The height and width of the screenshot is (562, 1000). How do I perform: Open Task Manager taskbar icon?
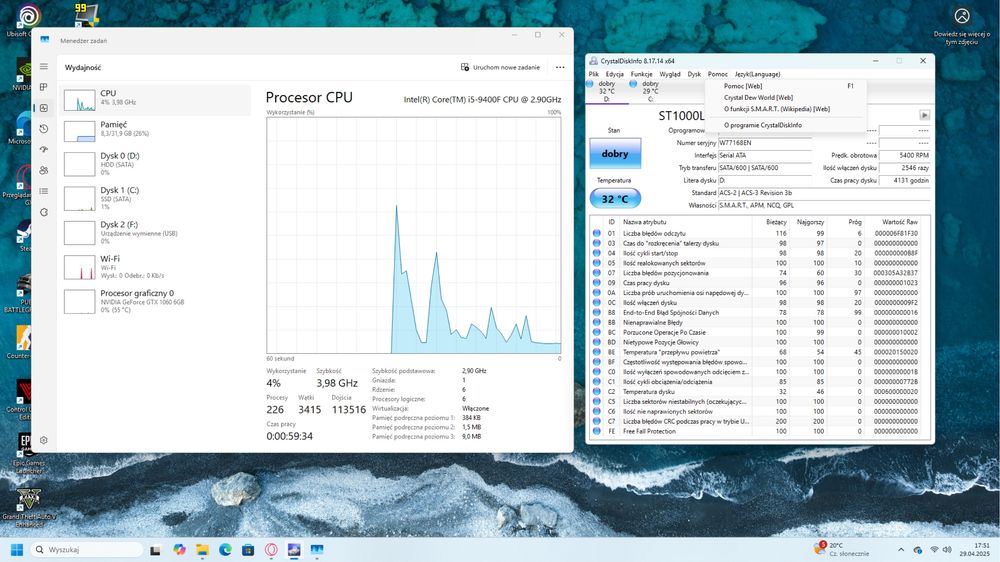click(317, 550)
